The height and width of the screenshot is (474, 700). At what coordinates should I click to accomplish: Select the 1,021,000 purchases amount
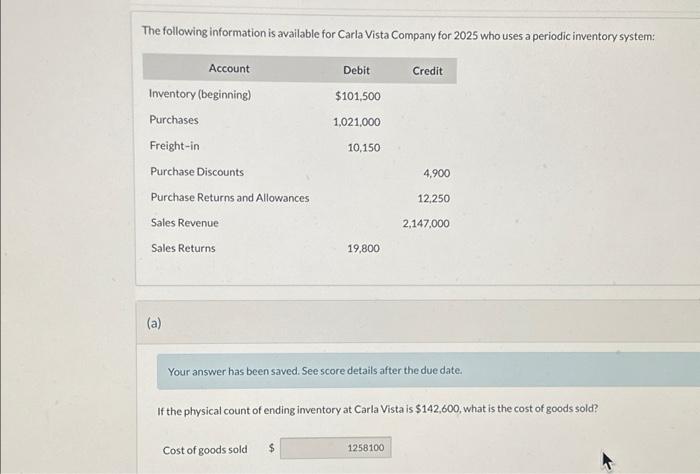click(x=357, y=122)
